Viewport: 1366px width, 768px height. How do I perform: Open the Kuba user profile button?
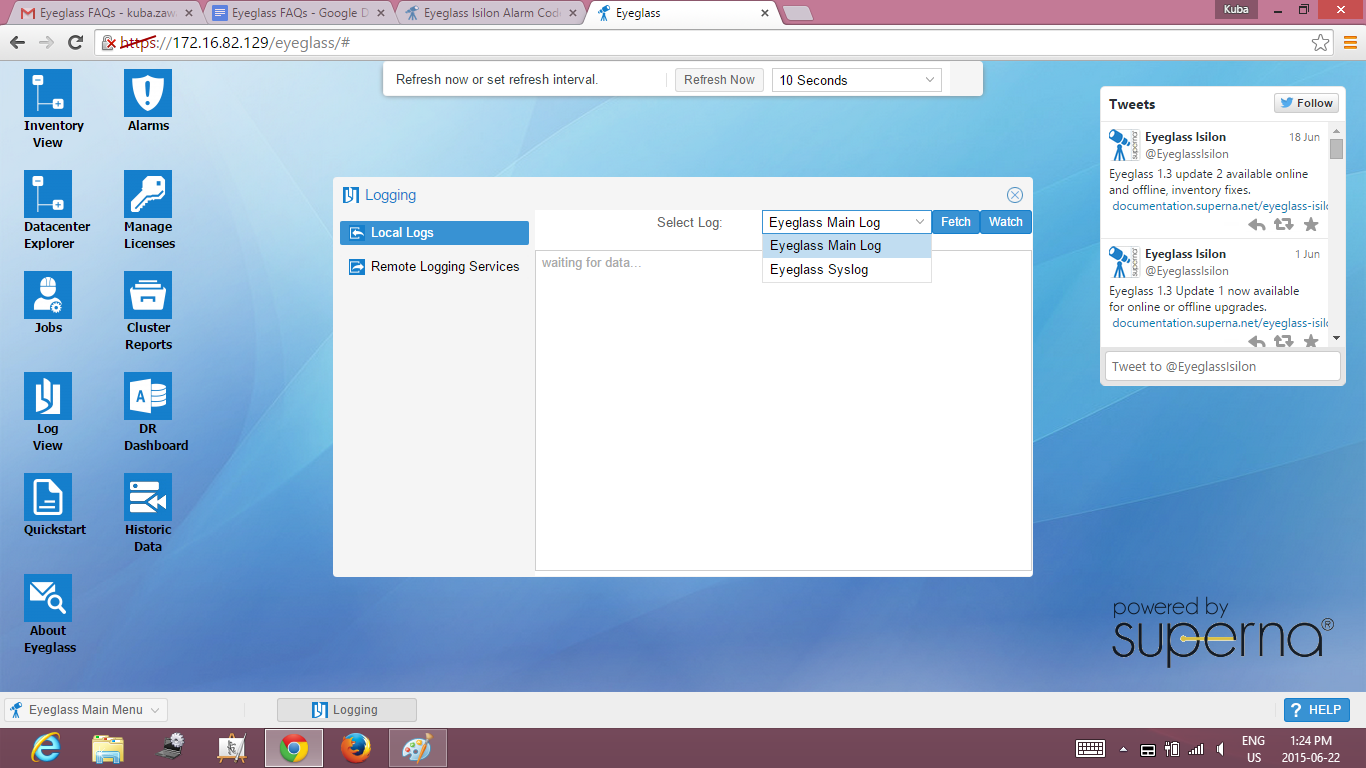pos(1236,9)
